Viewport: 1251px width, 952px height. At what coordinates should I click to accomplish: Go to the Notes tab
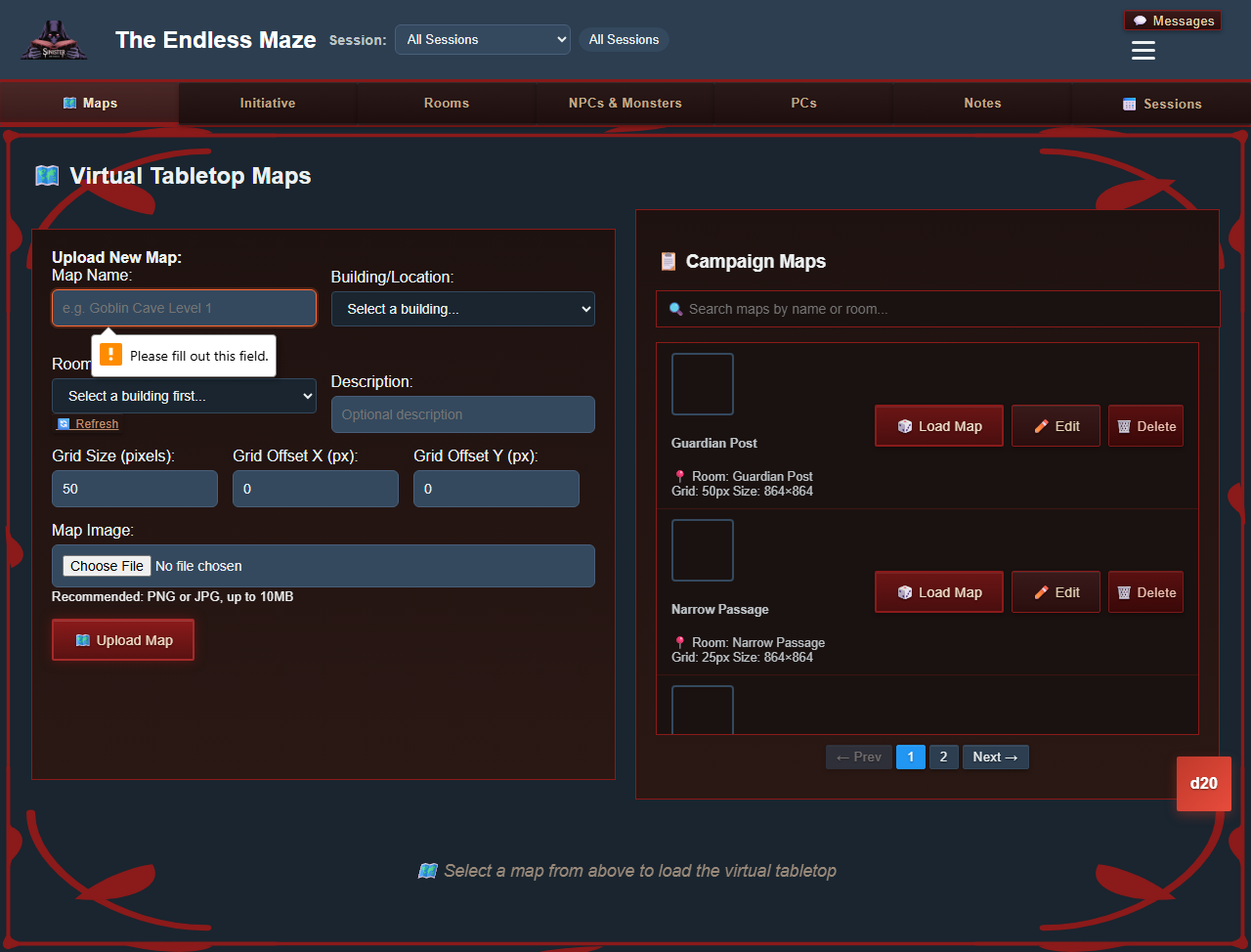[x=982, y=103]
